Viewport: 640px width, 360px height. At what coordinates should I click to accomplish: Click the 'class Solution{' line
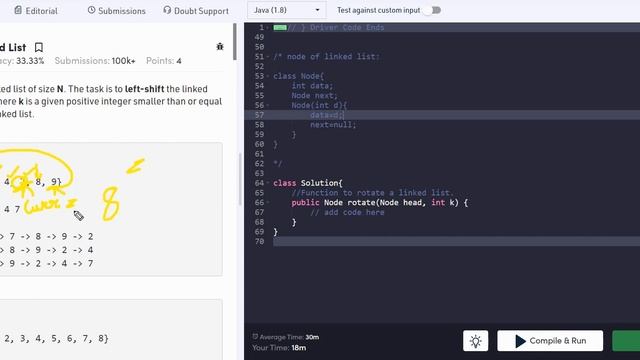tap(308, 183)
